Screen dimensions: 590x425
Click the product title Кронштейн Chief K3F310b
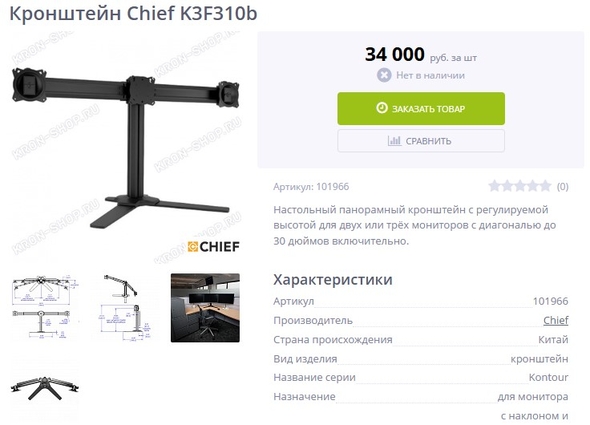(x=133, y=13)
